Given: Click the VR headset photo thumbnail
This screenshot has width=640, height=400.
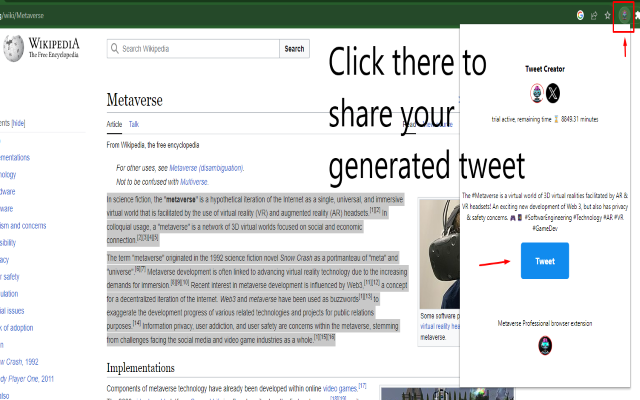Looking at the screenshot, I should pos(440,253).
